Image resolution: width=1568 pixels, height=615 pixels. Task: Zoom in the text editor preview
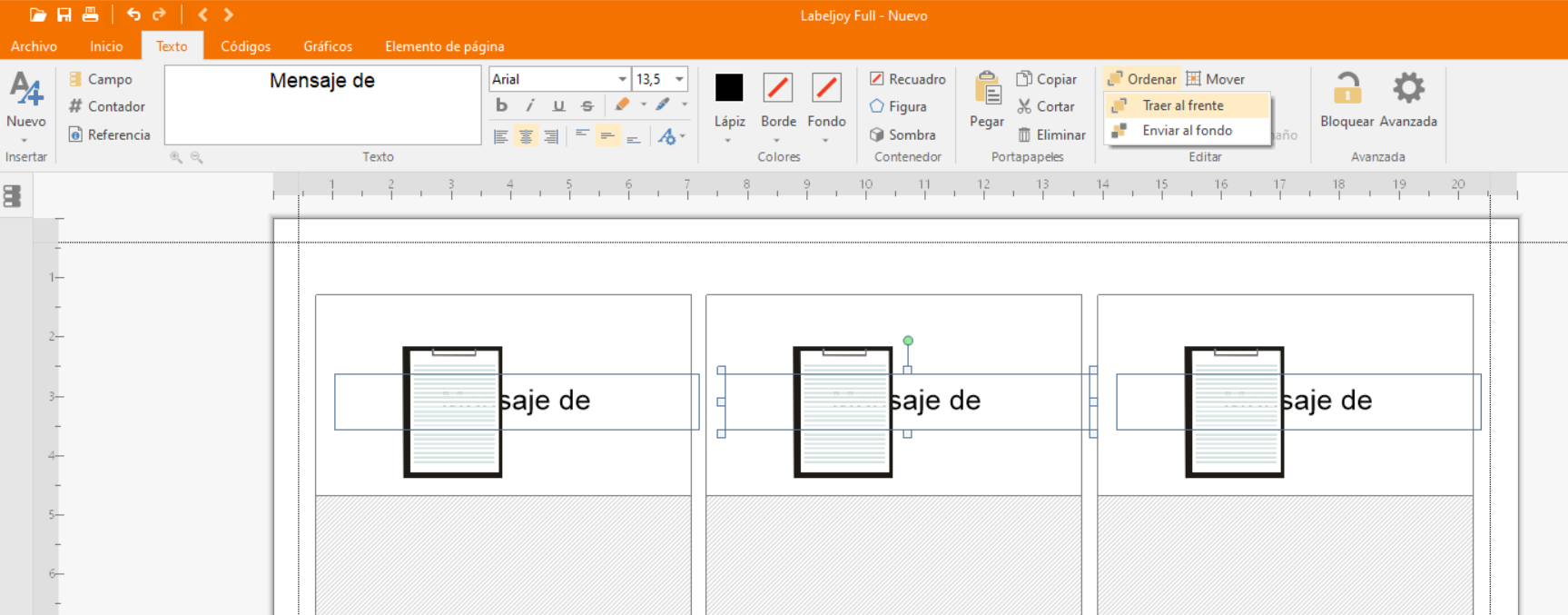pyautogui.click(x=176, y=157)
